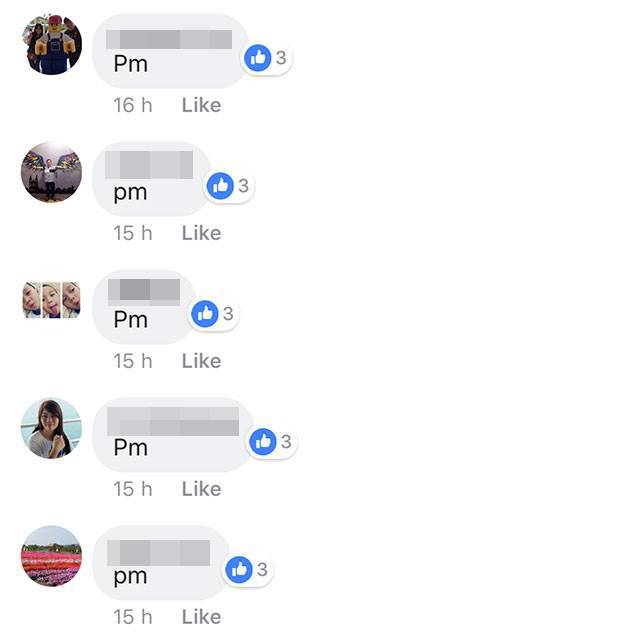Open profile with Lego character avatar
This screenshot has height=638, width=640.
tap(51, 44)
